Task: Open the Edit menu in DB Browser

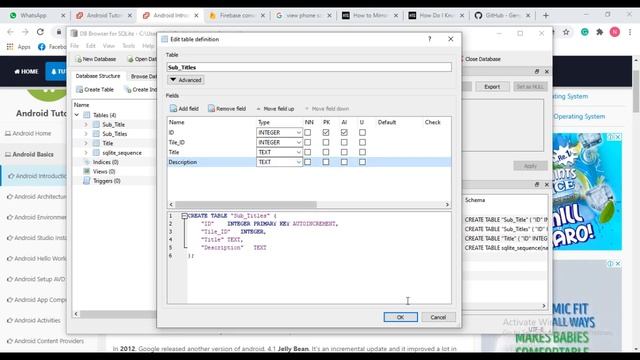Action: coord(91,46)
